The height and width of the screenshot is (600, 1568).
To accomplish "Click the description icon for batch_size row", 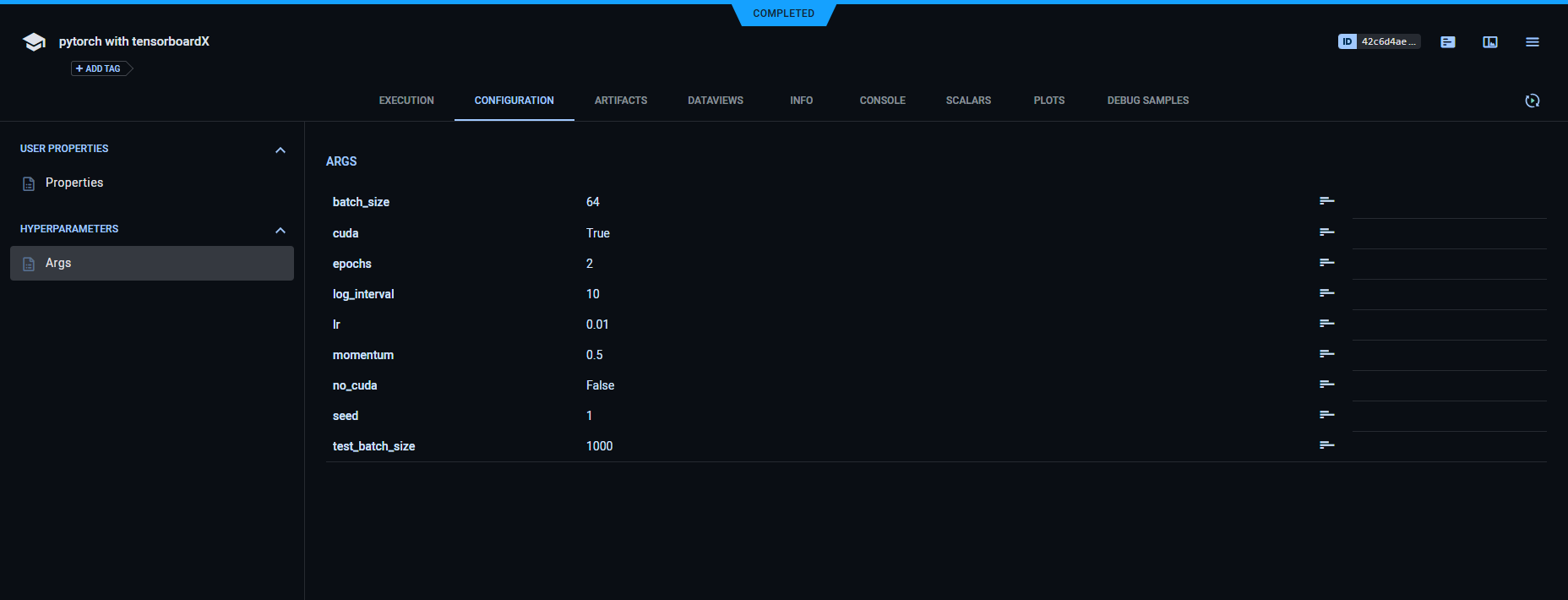I will (1326, 201).
